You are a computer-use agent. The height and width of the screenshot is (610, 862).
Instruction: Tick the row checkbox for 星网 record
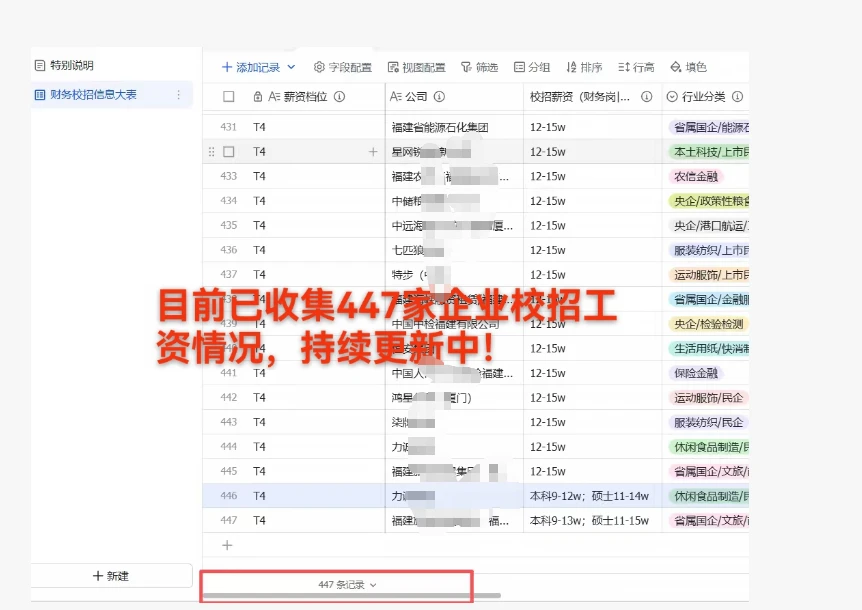tap(229, 152)
